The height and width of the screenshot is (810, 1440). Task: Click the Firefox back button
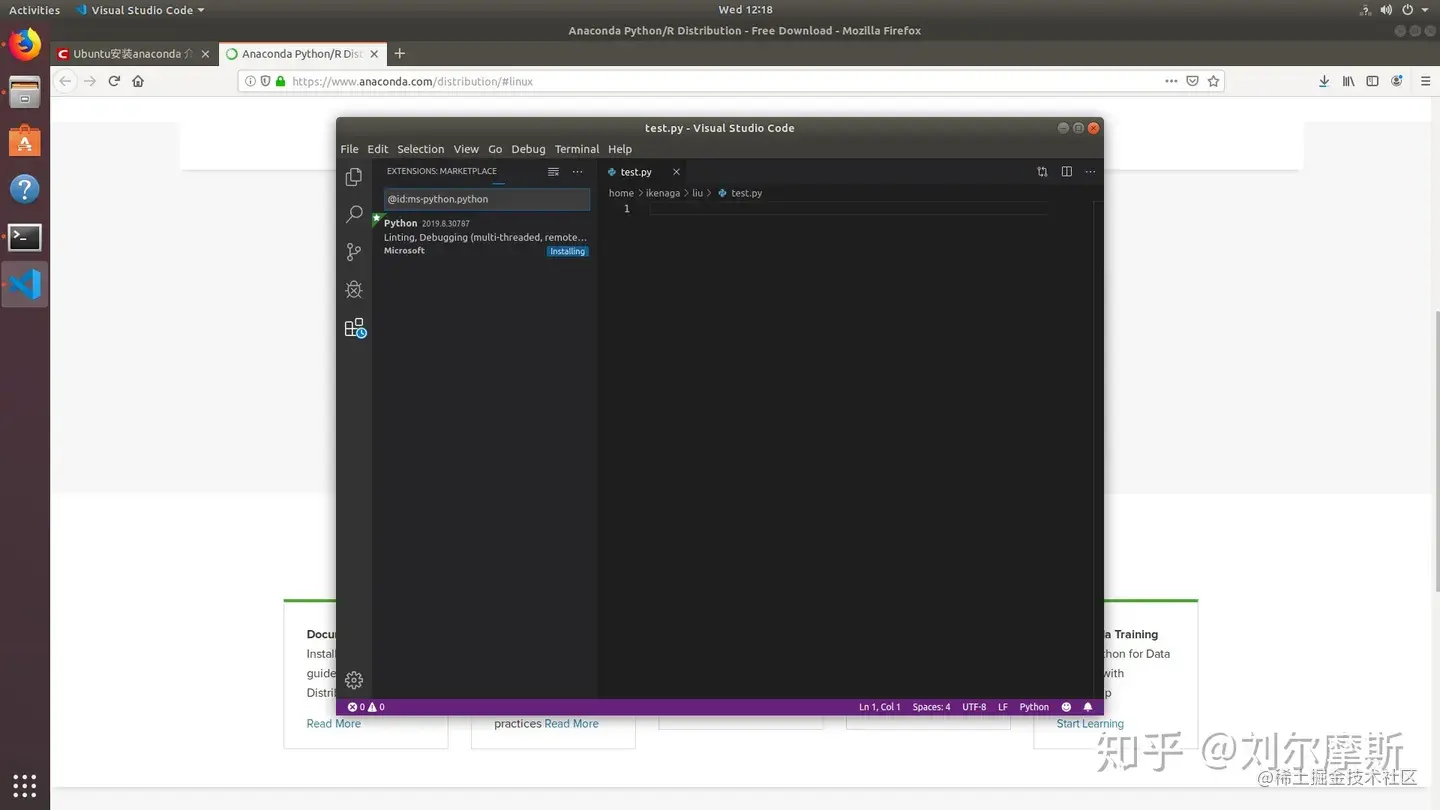pos(65,81)
